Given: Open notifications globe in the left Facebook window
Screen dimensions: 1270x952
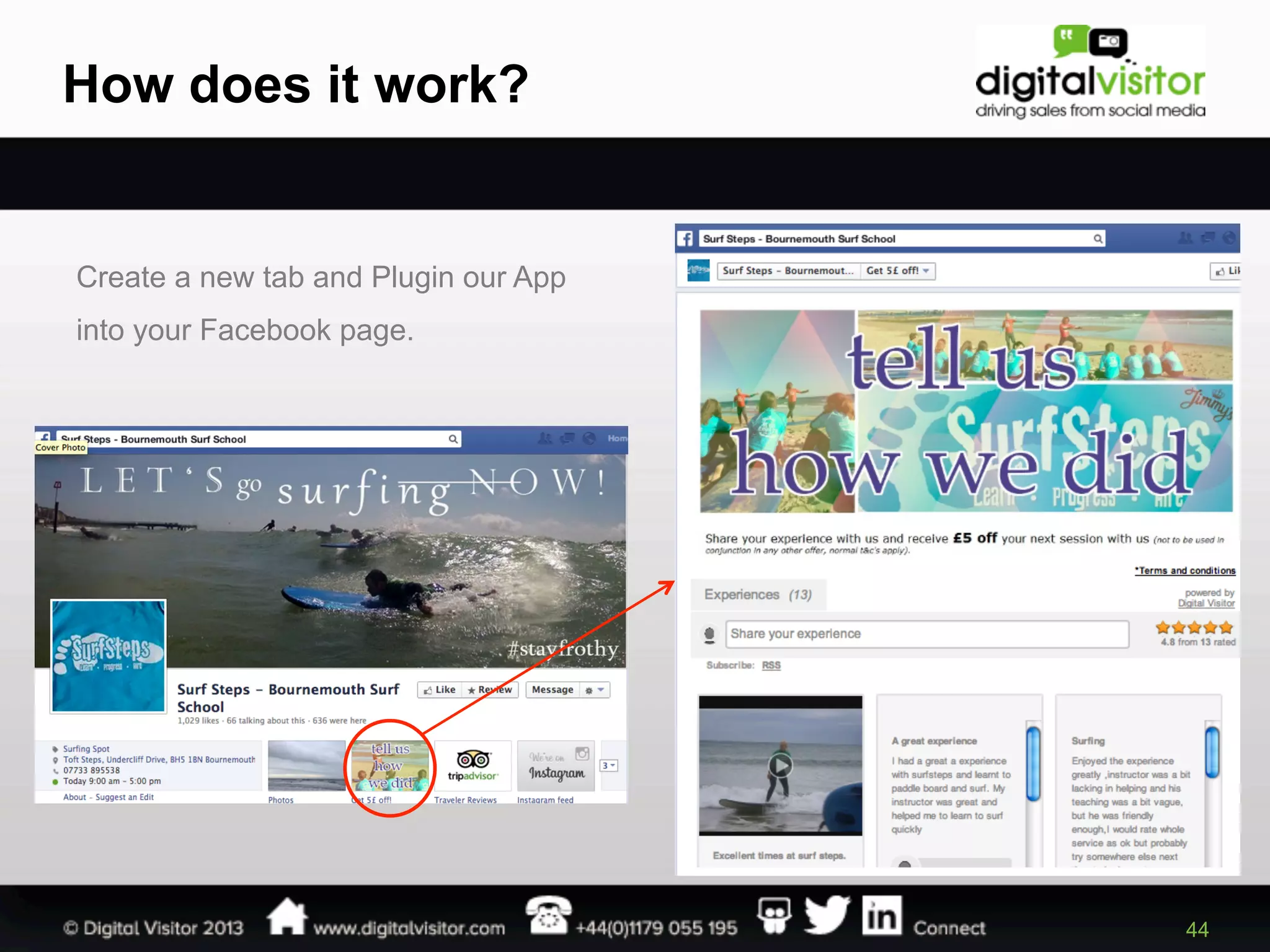Looking at the screenshot, I should (x=589, y=438).
